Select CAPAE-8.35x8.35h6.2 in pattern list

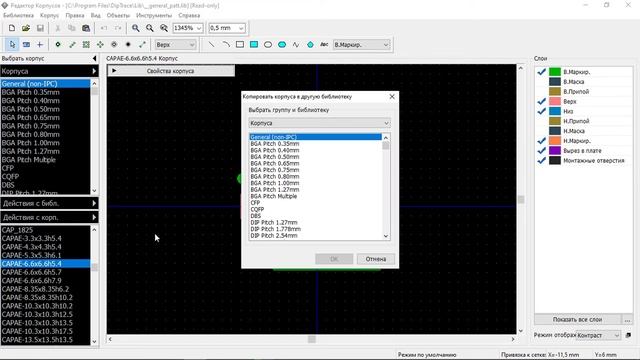pos(45,289)
